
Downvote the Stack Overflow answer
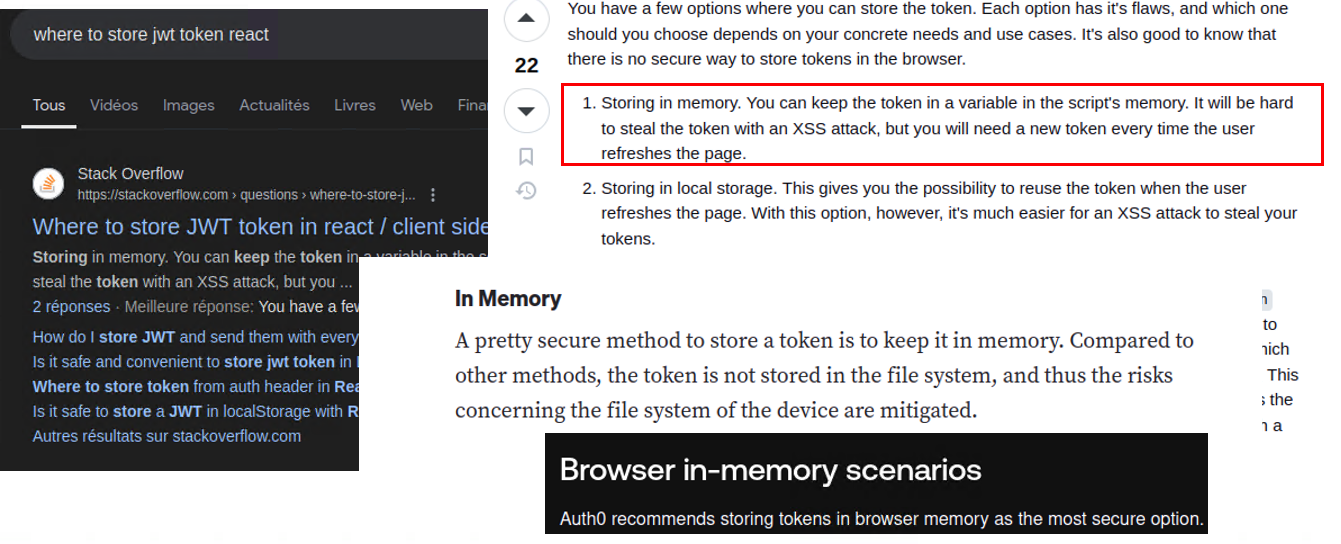pyautogui.click(x=526, y=110)
